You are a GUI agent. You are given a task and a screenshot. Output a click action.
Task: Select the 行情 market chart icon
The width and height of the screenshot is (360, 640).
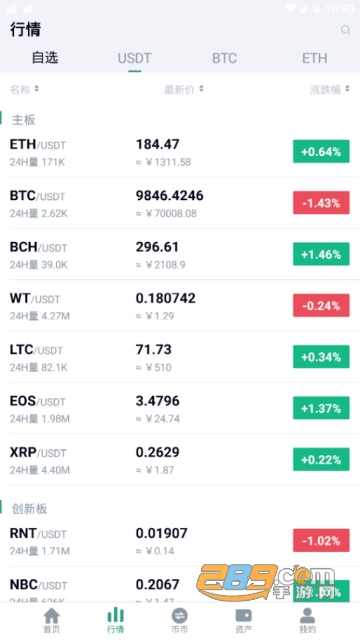click(116, 615)
